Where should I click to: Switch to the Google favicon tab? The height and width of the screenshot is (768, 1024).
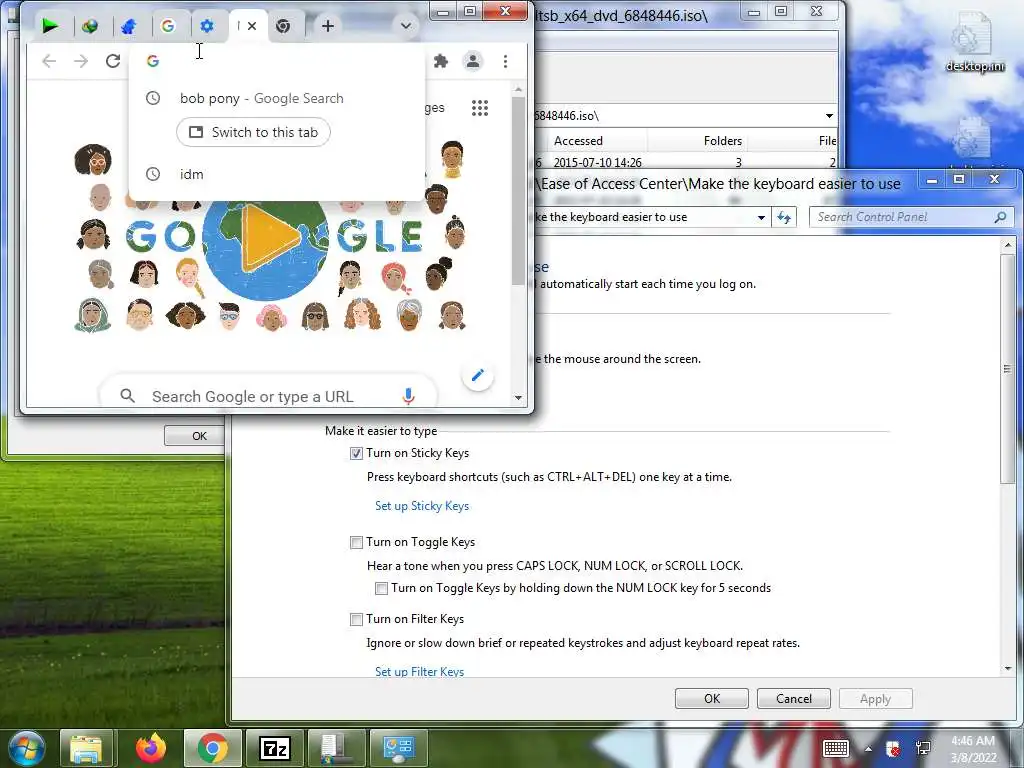(168, 26)
